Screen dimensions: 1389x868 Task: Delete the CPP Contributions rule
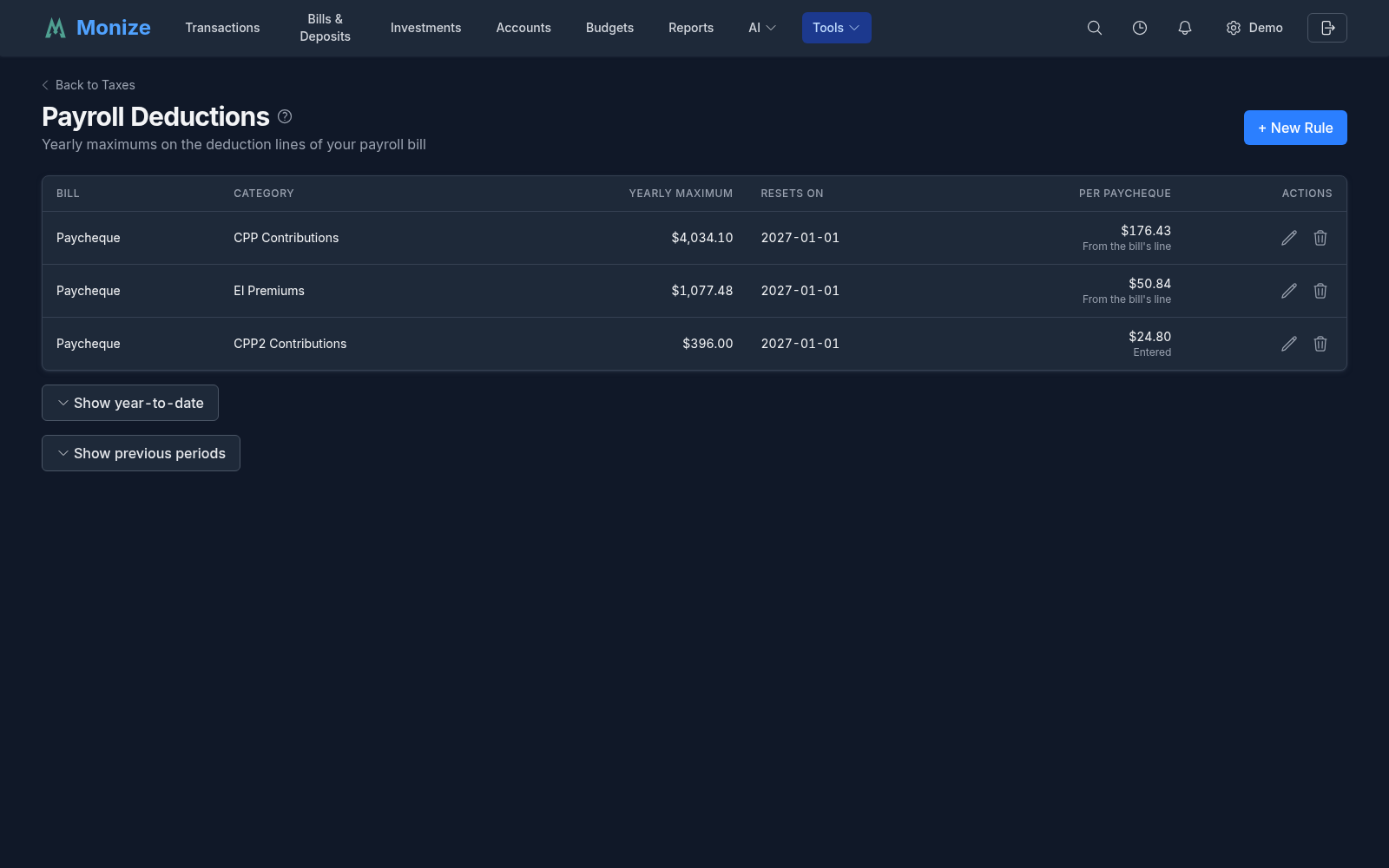(x=1320, y=238)
